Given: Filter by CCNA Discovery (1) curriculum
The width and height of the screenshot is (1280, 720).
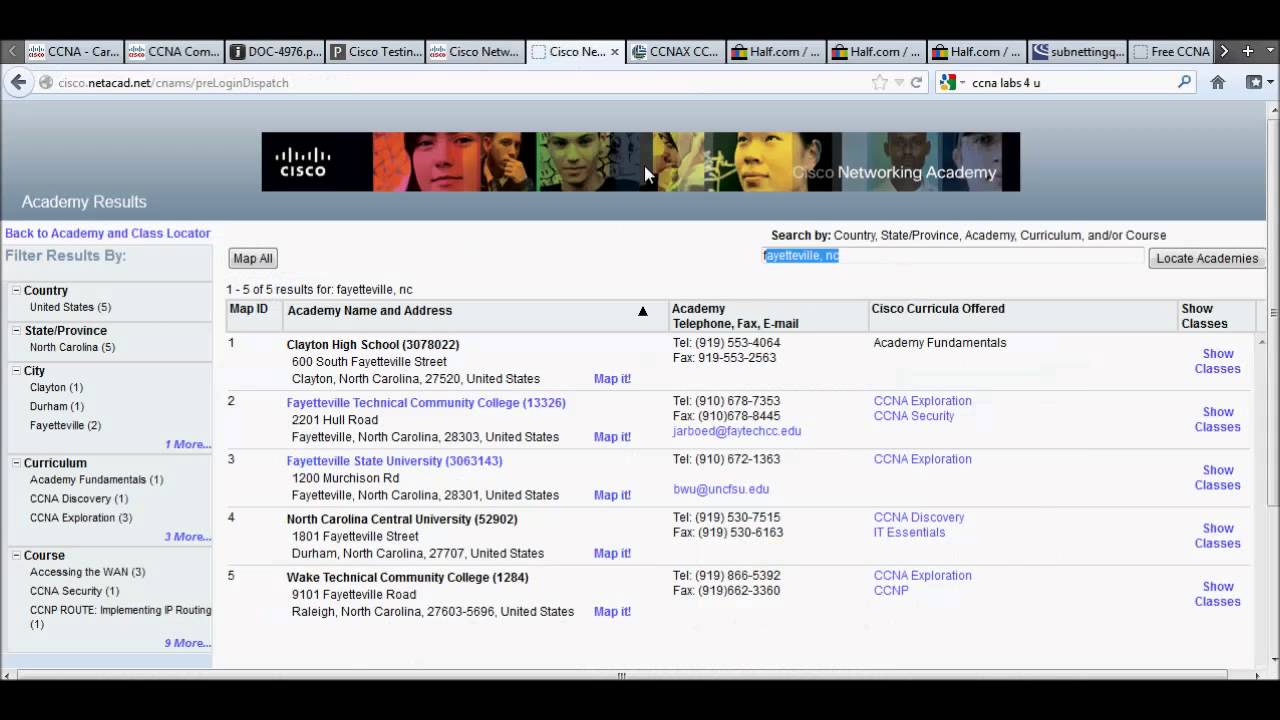Looking at the screenshot, I should point(79,498).
